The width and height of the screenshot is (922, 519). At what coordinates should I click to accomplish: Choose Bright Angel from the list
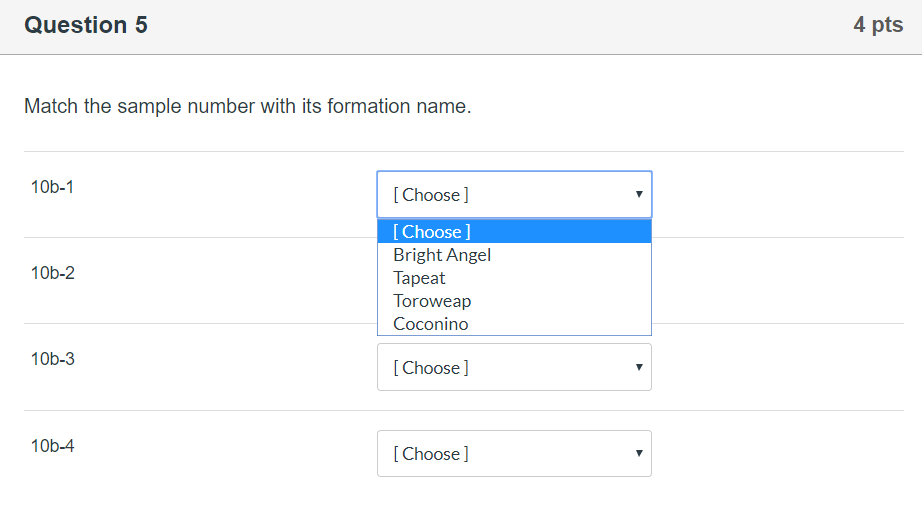tap(442, 255)
